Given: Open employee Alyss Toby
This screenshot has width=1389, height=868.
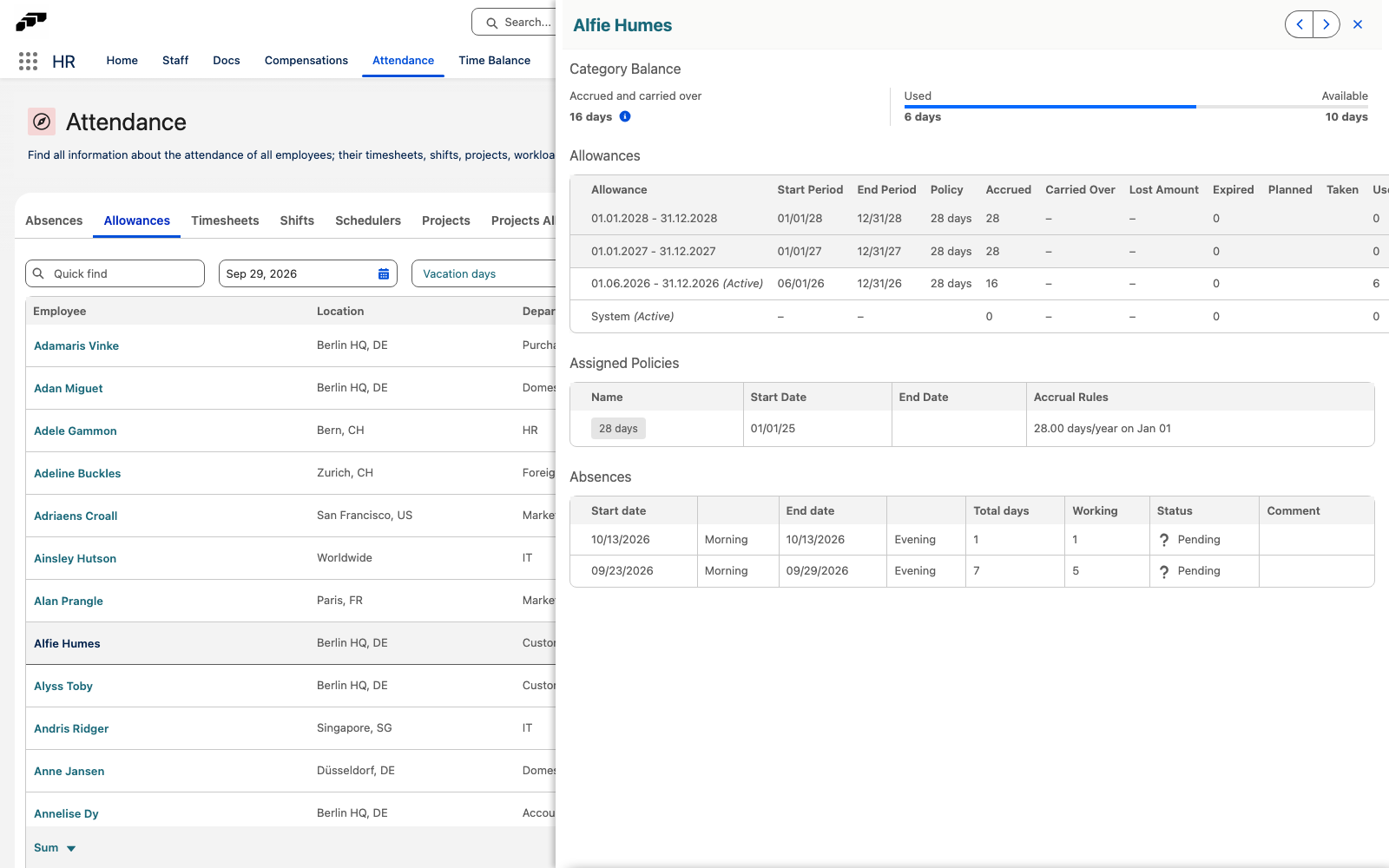Looking at the screenshot, I should (x=63, y=686).
